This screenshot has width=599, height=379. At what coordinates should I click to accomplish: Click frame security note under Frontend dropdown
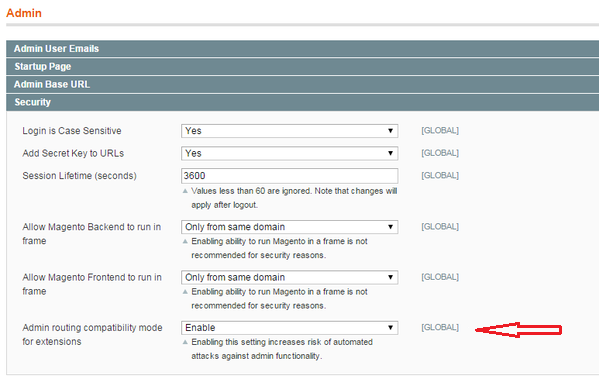click(275, 299)
